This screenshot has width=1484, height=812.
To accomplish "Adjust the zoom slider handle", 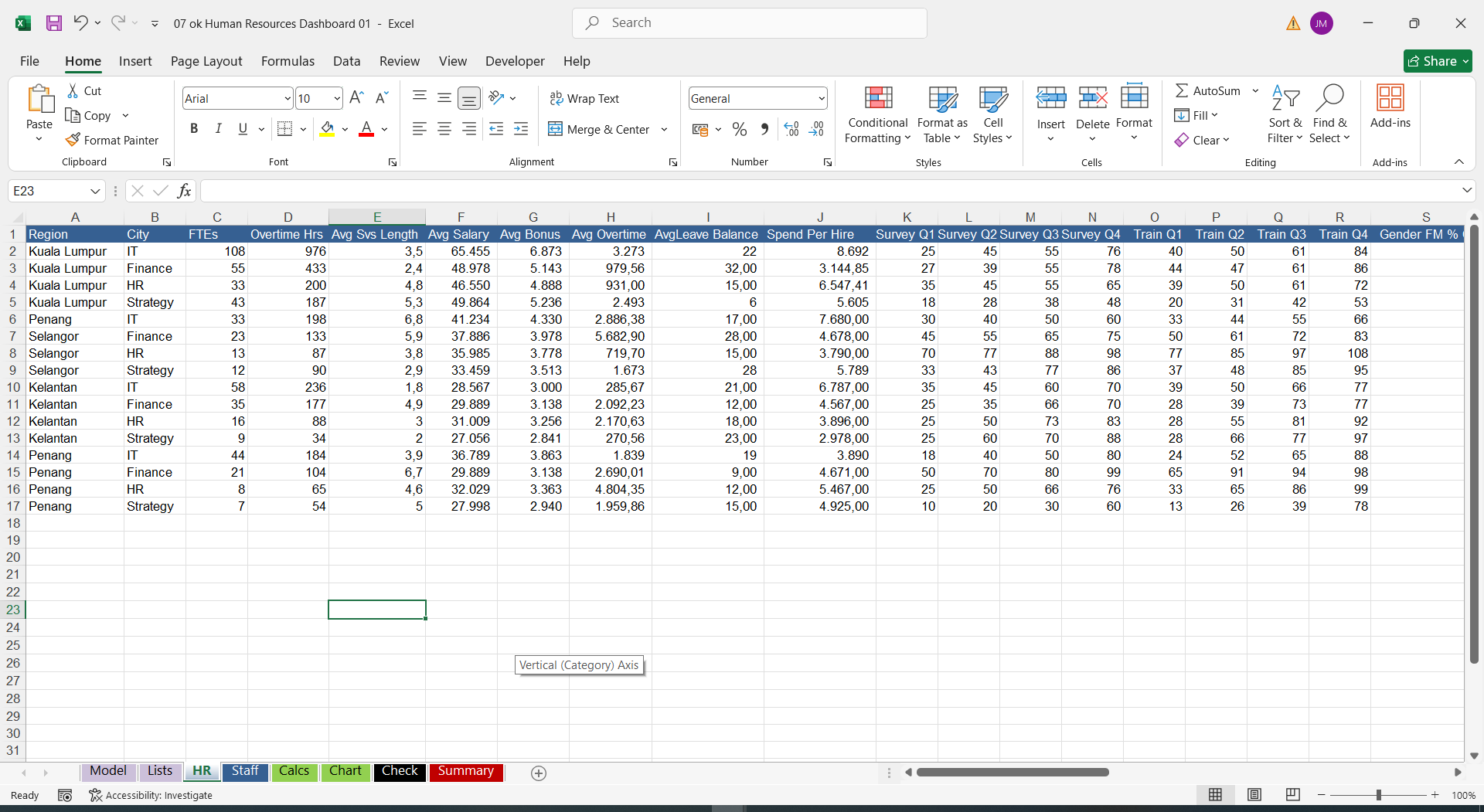I will click(1378, 795).
